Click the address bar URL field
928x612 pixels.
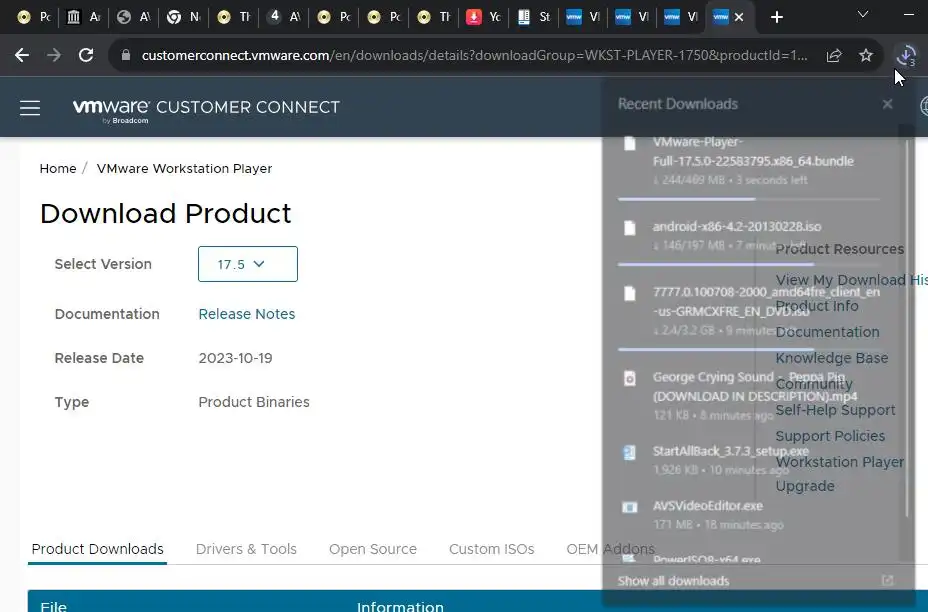[x=474, y=56]
